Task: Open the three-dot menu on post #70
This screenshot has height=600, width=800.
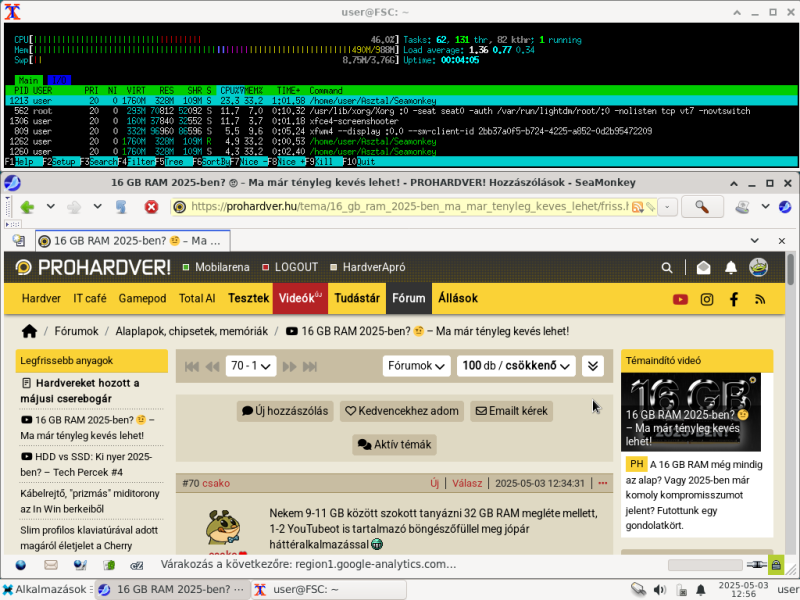Action: pyautogui.click(x=603, y=483)
